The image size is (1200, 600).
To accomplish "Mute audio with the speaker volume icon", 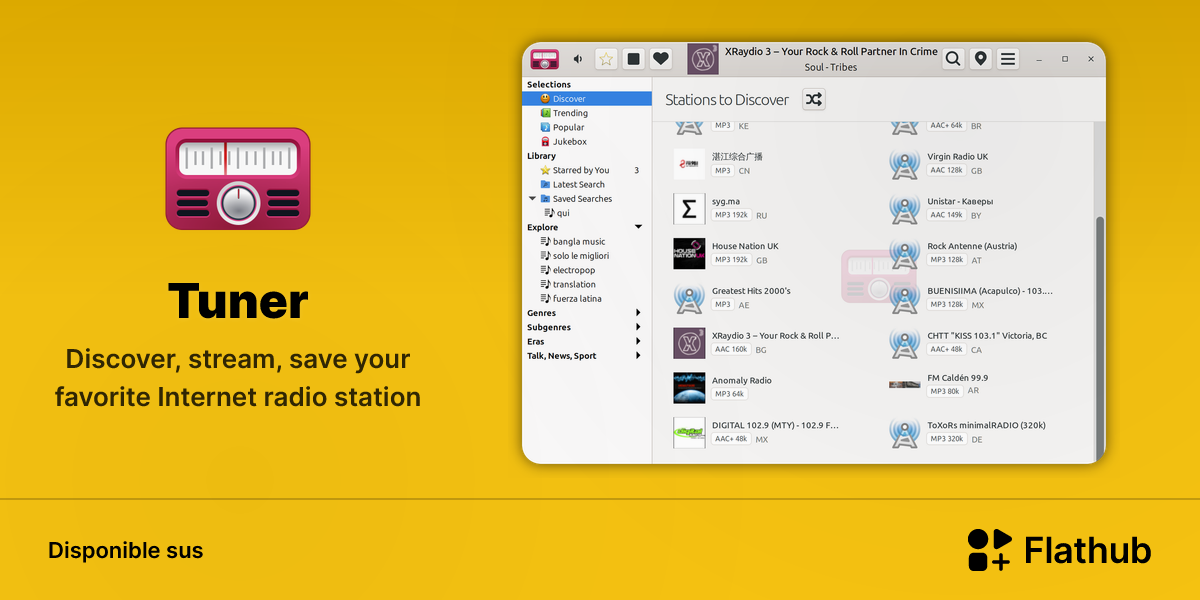I will (x=578, y=59).
